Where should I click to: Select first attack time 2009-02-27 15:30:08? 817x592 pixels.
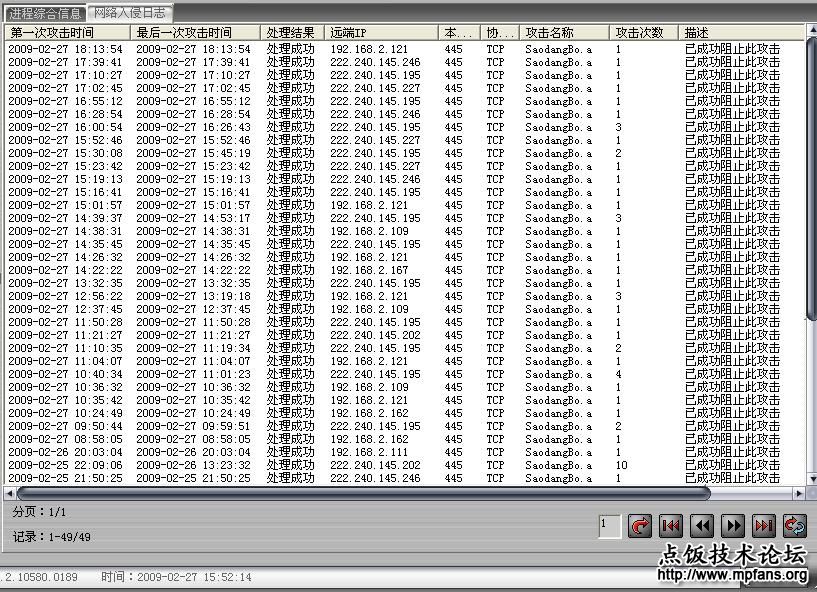pyautogui.click(x=66, y=153)
